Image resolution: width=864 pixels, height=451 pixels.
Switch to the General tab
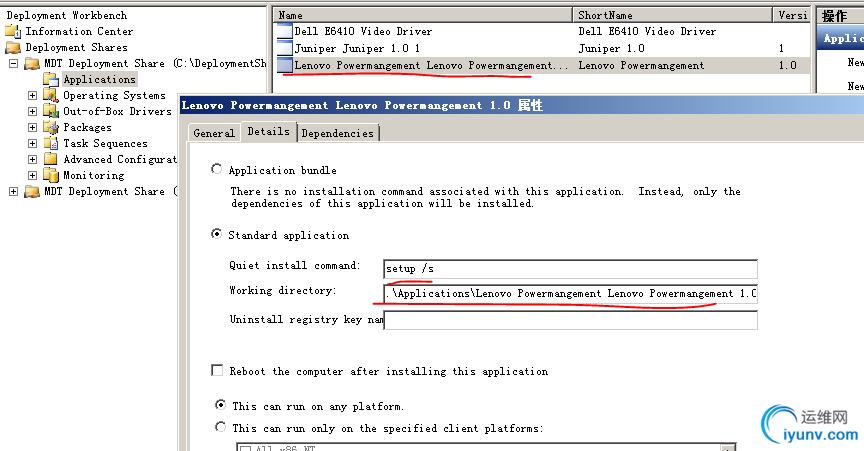[214, 133]
